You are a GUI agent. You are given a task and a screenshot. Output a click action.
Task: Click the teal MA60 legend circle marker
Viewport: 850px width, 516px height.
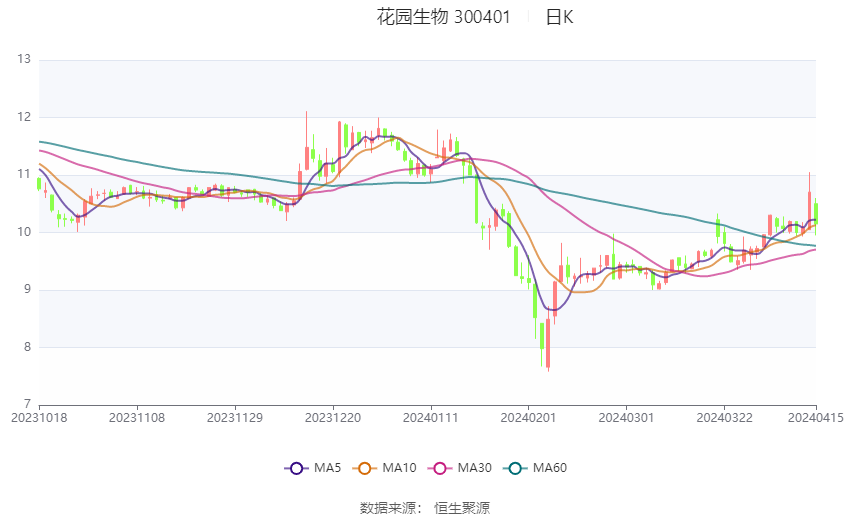[514, 468]
